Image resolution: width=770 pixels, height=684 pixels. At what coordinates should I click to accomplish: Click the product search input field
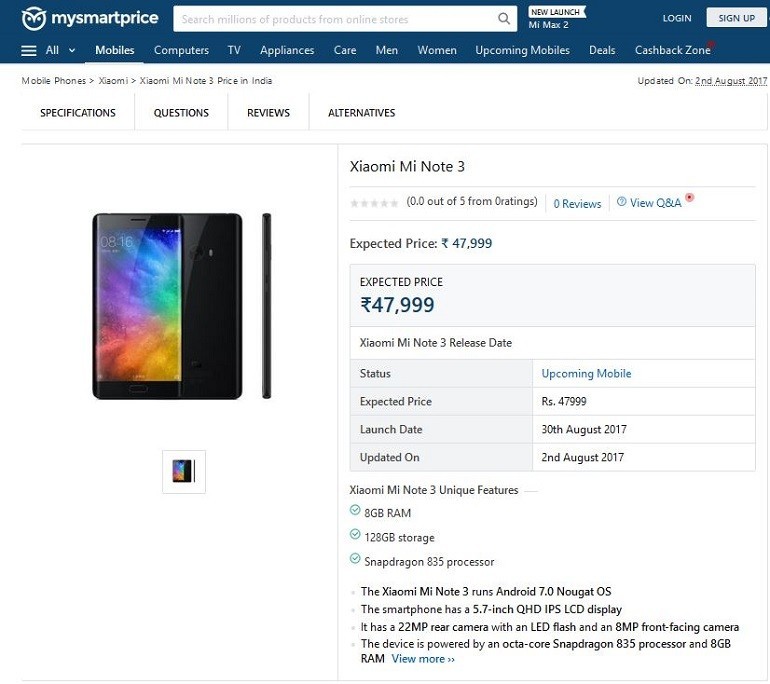(x=335, y=18)
